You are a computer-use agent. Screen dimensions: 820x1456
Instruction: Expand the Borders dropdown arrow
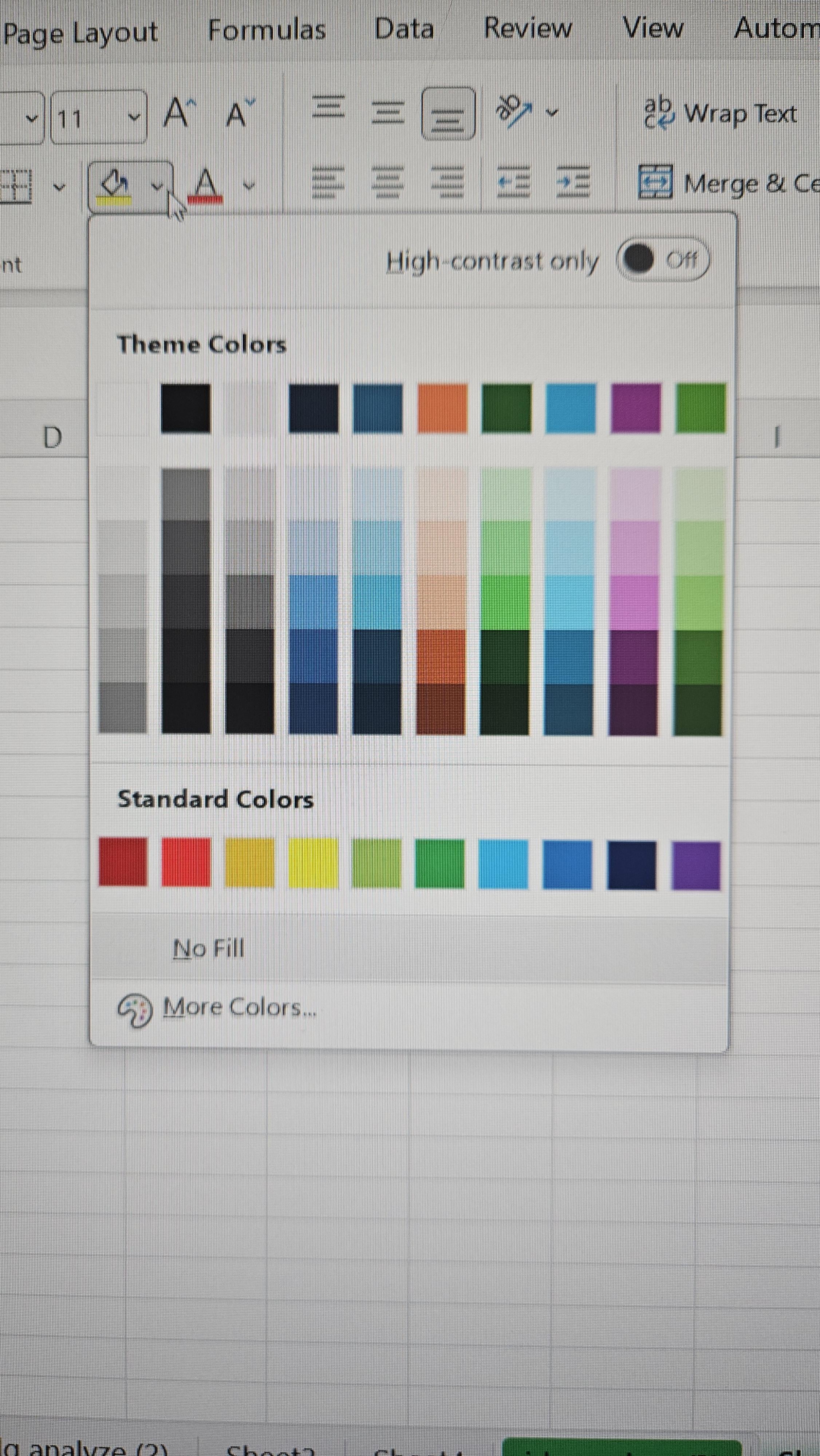pos(59,186)
